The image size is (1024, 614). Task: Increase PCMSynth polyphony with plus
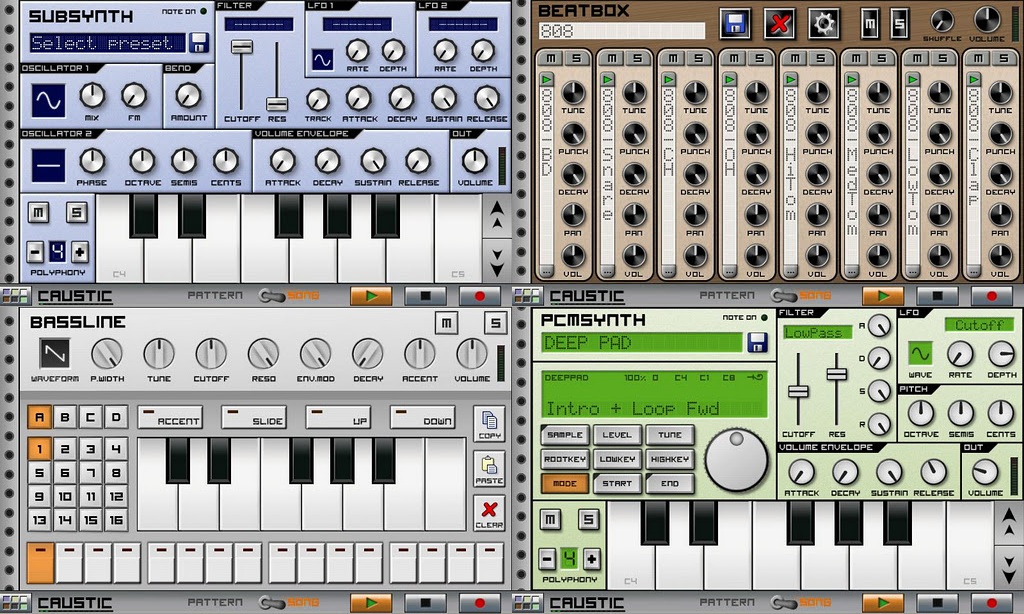[592, 559]
